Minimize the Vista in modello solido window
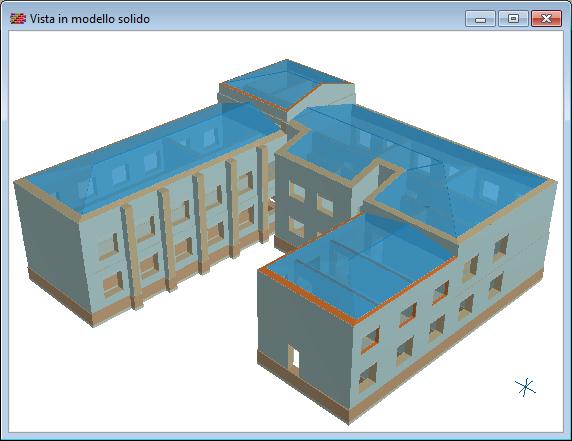Viewport: 572px width, 441px height. [x=480, y=19]
